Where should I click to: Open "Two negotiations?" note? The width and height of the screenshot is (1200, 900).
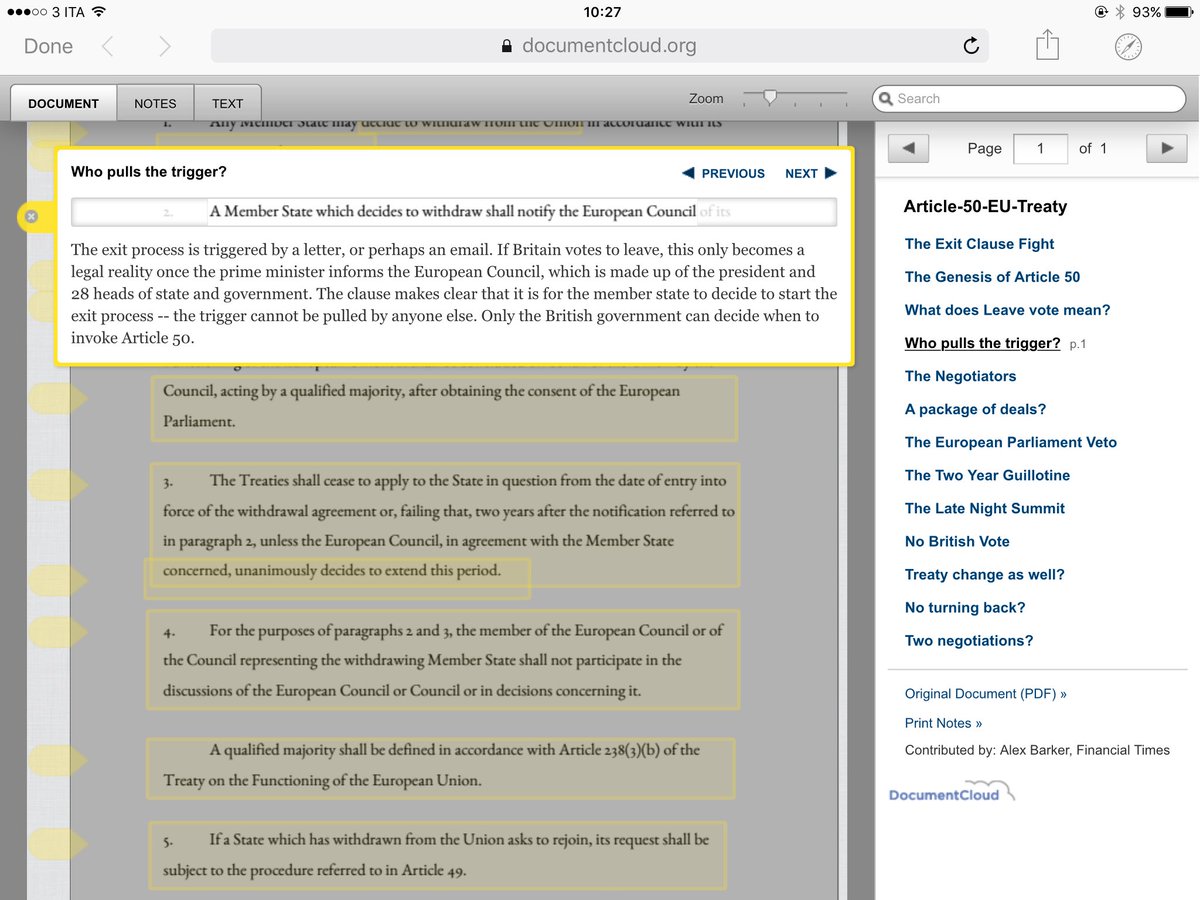[969, 640]
